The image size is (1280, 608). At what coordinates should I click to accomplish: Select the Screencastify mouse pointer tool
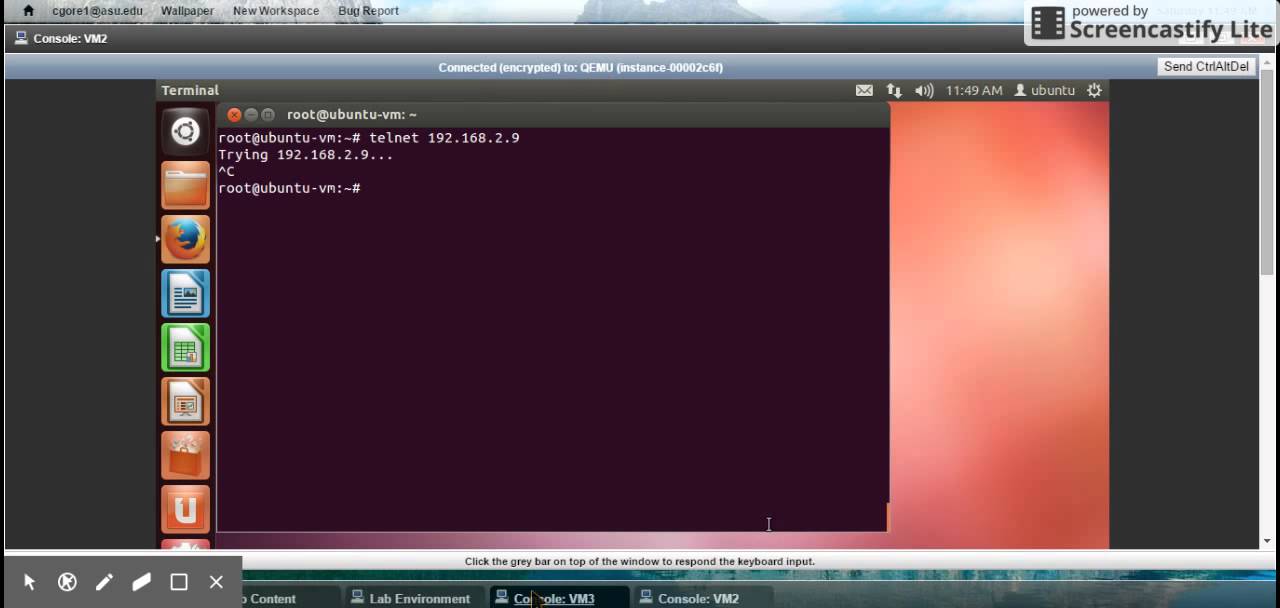pyautogui.click(x=29, y=582)
